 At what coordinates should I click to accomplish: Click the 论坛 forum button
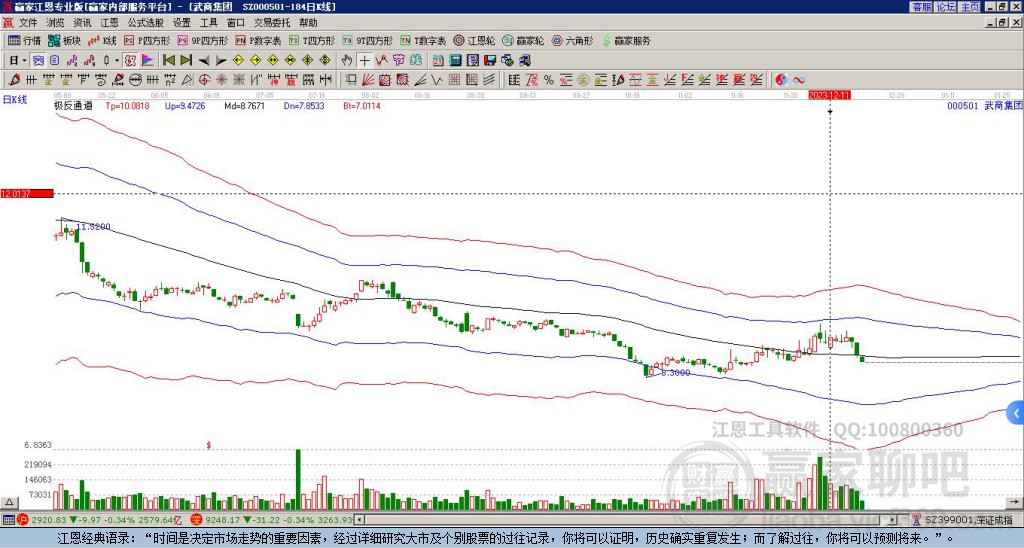[x=945, y=7]
